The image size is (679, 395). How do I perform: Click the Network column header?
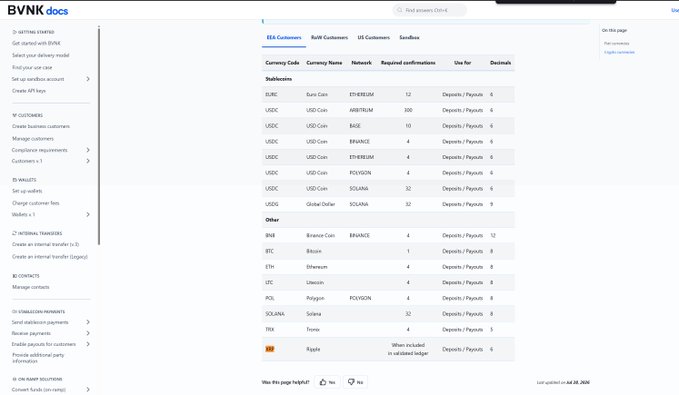362,63
